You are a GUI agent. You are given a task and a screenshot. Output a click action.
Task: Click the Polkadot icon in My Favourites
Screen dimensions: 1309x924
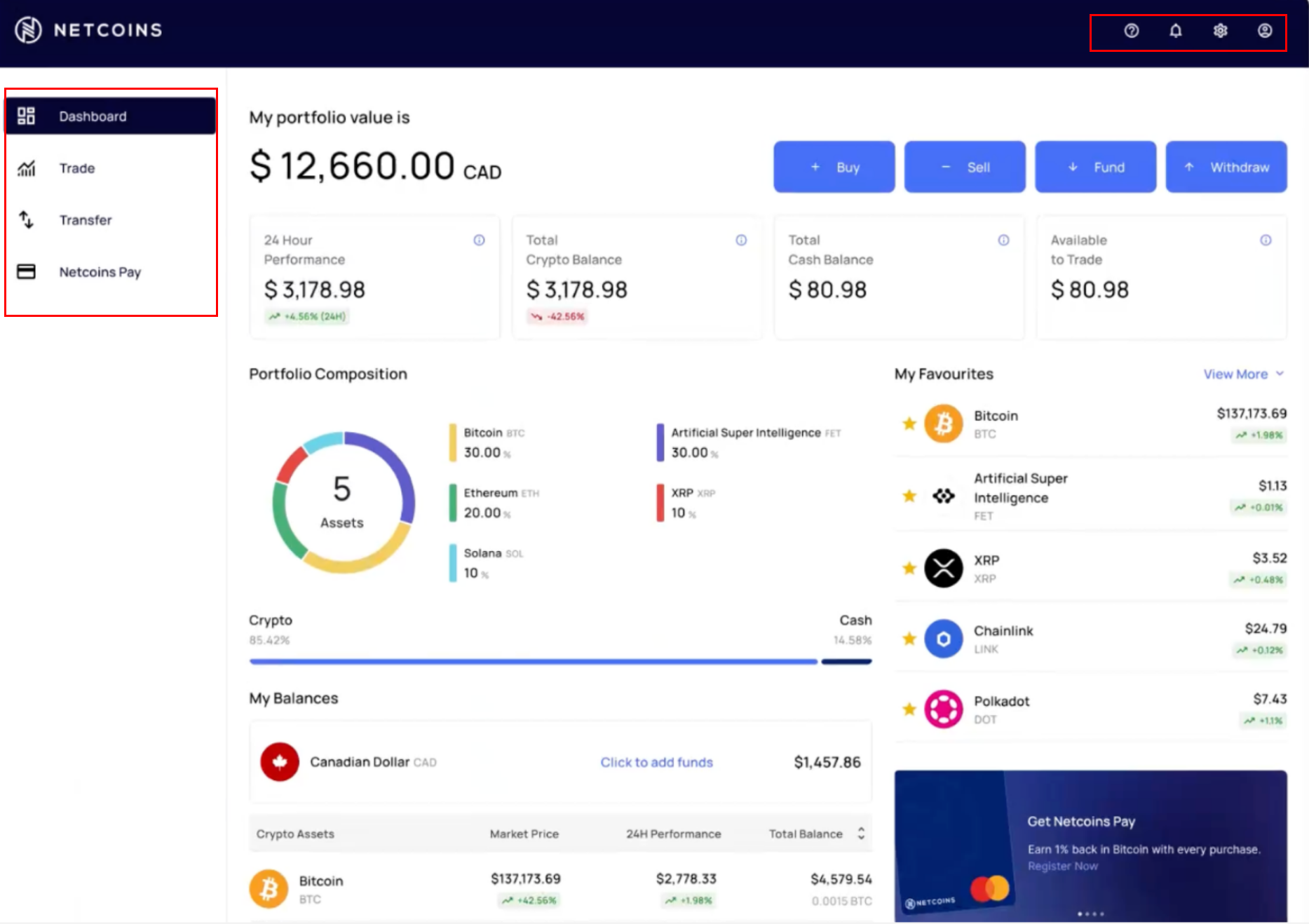point(944,709)
